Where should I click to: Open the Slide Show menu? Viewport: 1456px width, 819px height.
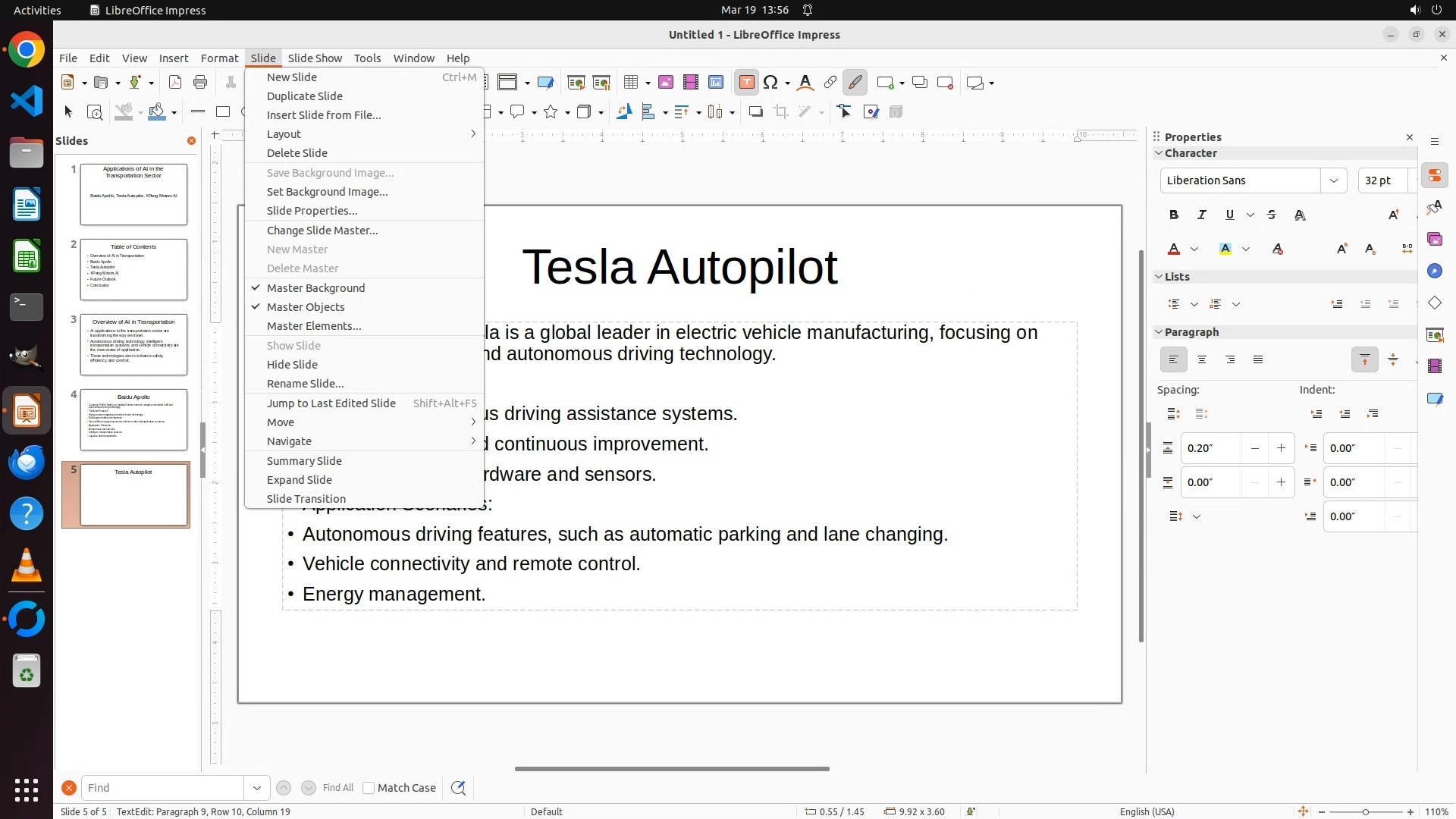pyautogui.click(x=315, y=58)
